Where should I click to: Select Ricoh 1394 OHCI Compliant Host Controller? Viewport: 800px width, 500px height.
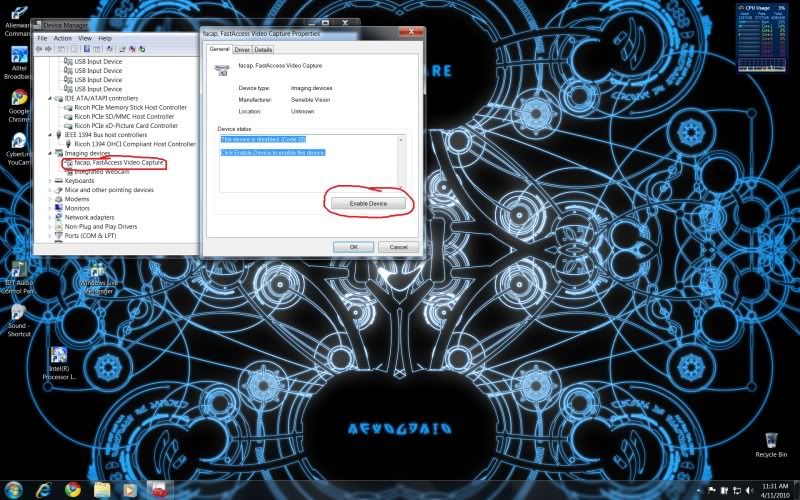(x=135, y=144)
